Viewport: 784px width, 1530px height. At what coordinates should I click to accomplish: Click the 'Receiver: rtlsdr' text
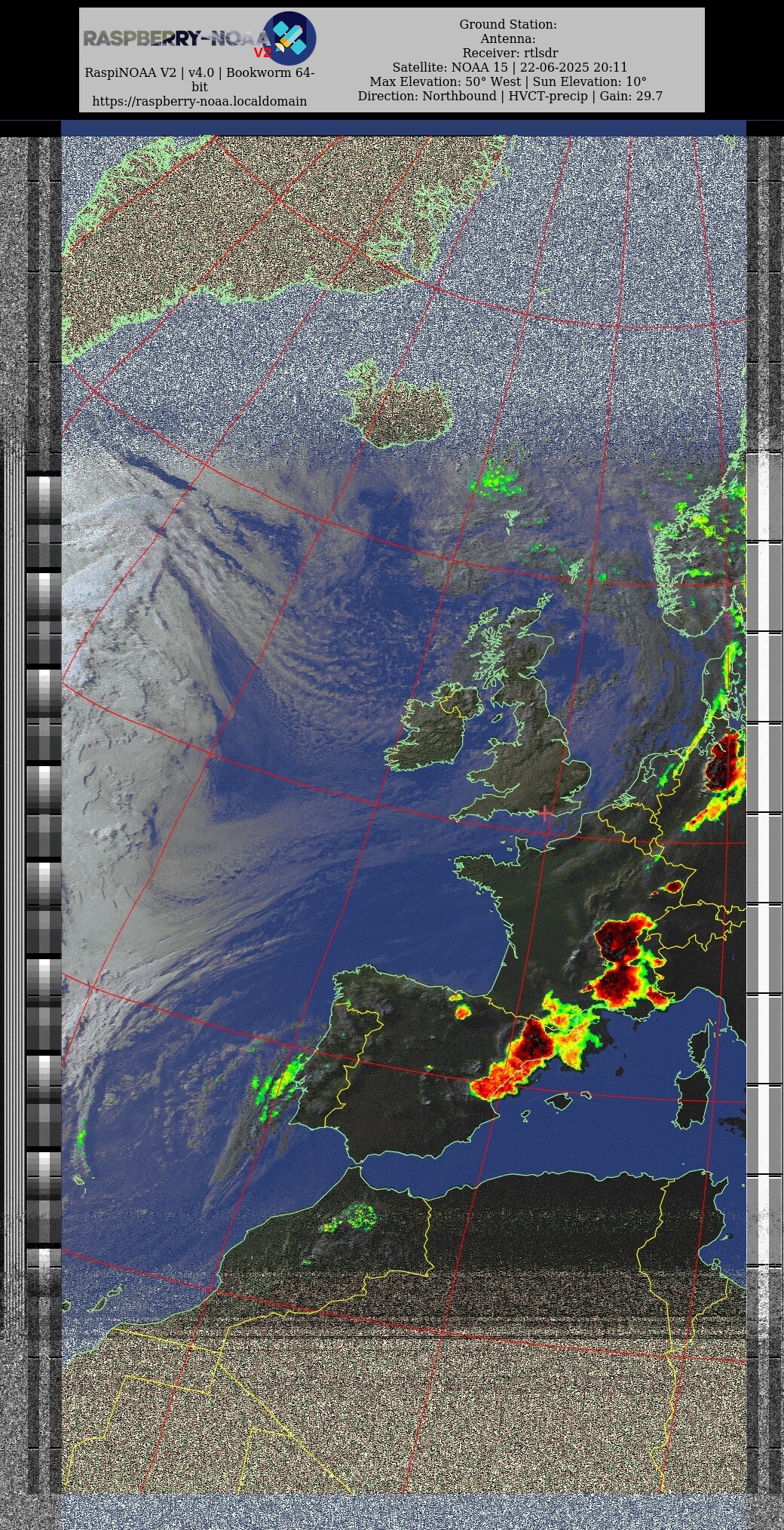(x=510, y=53)
